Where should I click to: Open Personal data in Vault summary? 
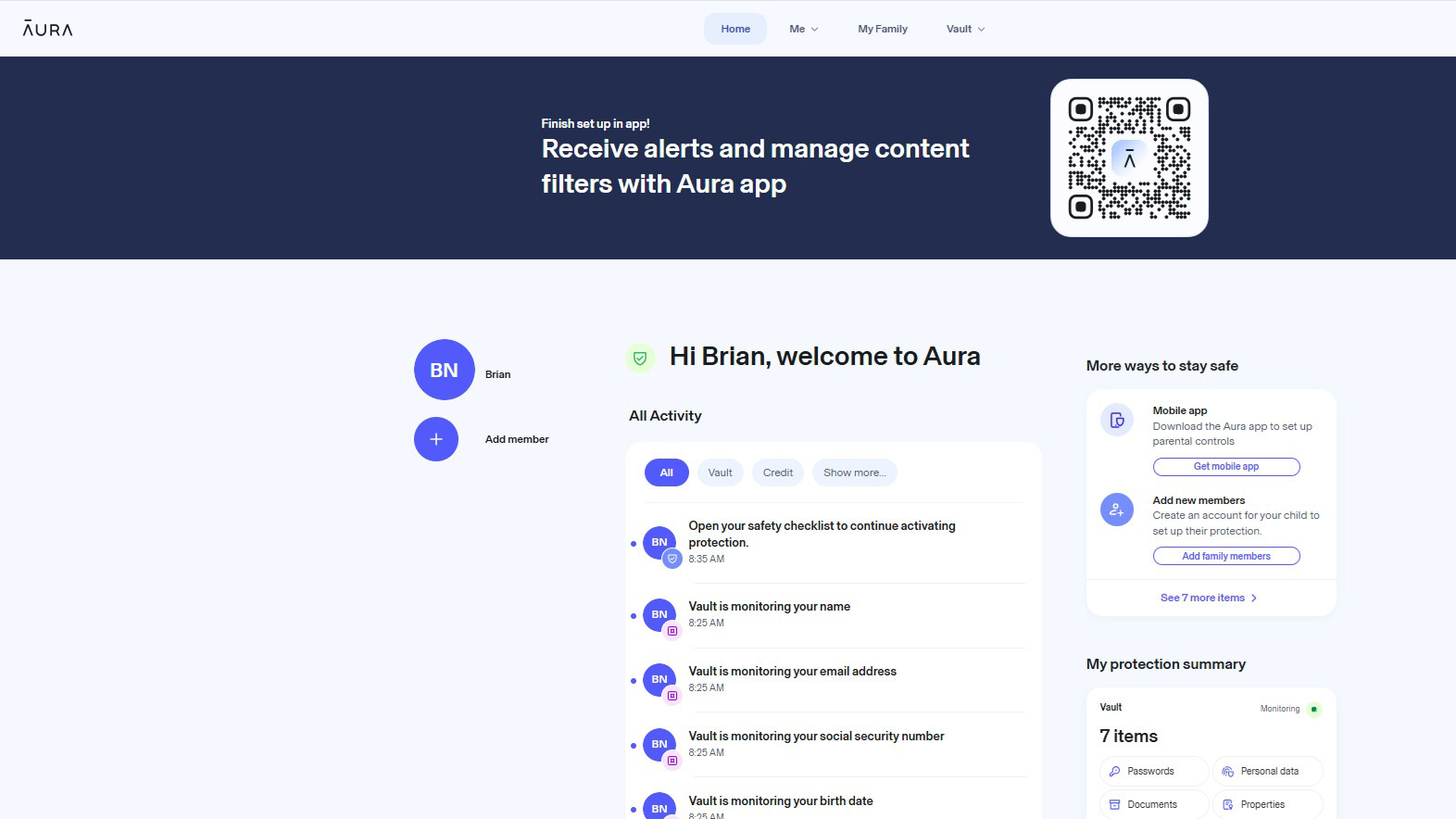tap(1267, 771)
